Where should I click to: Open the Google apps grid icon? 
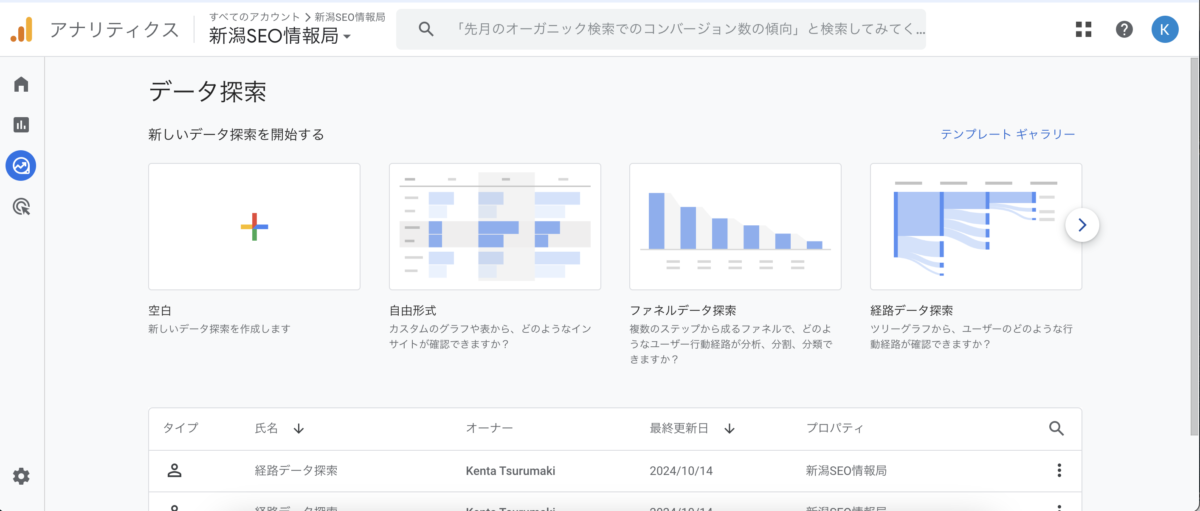click(x=1083, y=29)
